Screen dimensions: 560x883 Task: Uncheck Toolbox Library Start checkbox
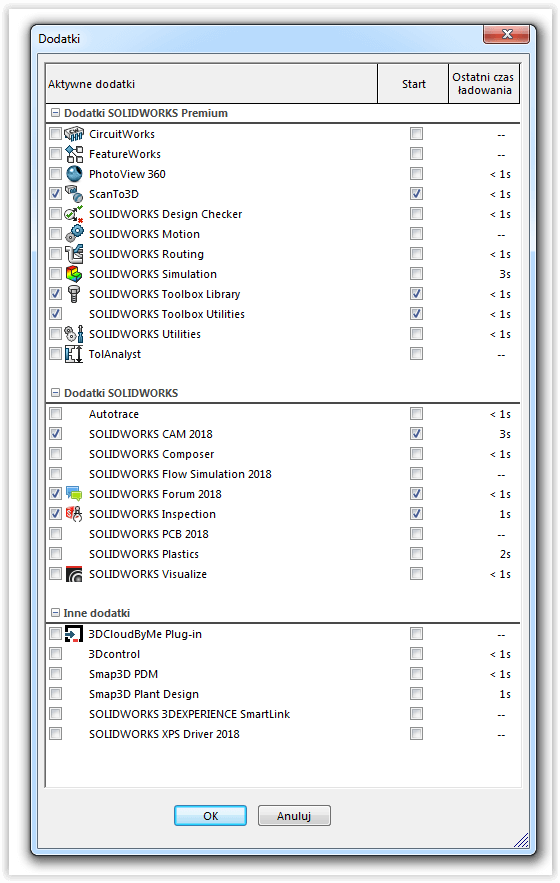(416, 293)
